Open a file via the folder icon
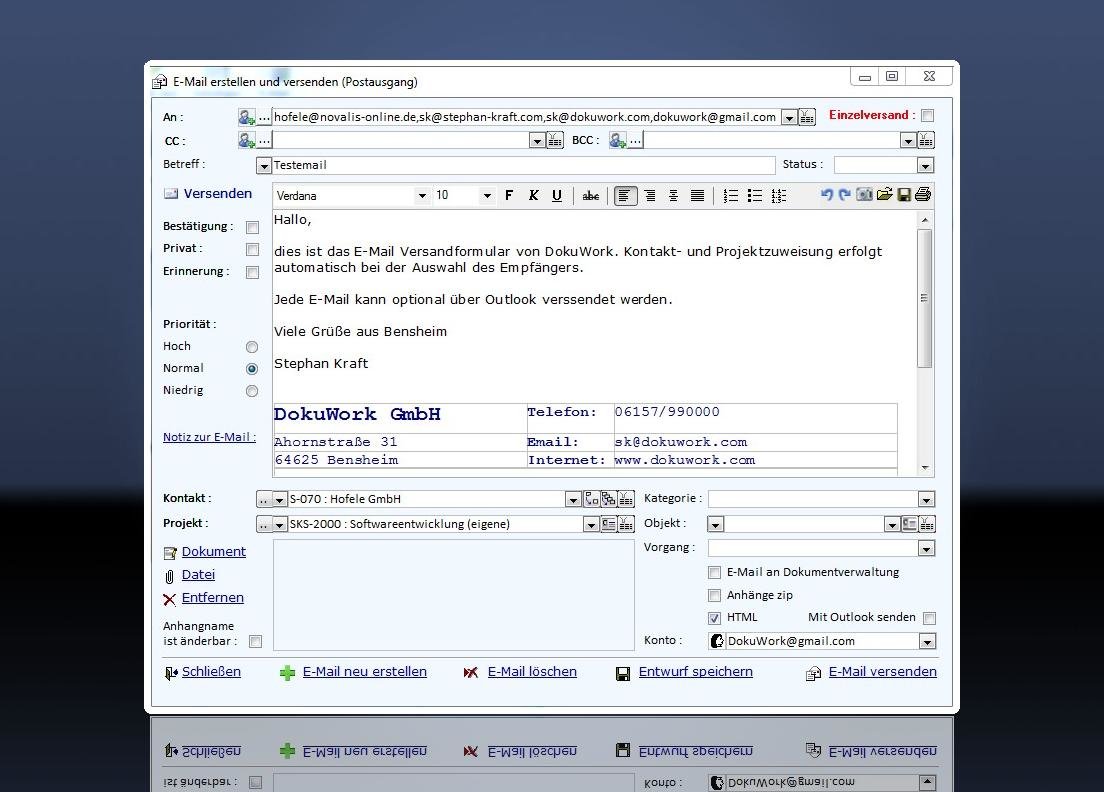The height and width of the screenshot is (792, 1104). 884,194
